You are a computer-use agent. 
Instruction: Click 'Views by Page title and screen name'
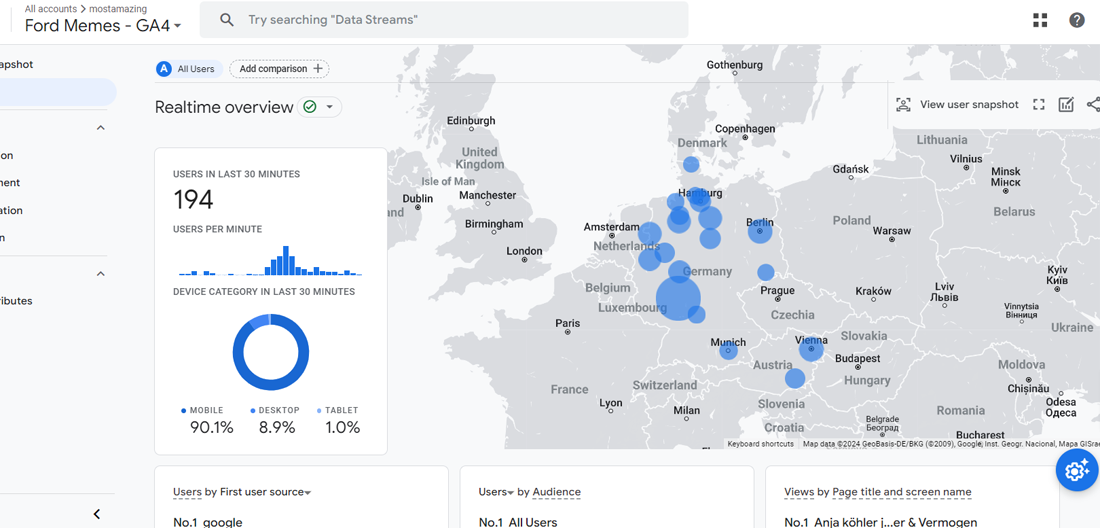pos(878,492)
